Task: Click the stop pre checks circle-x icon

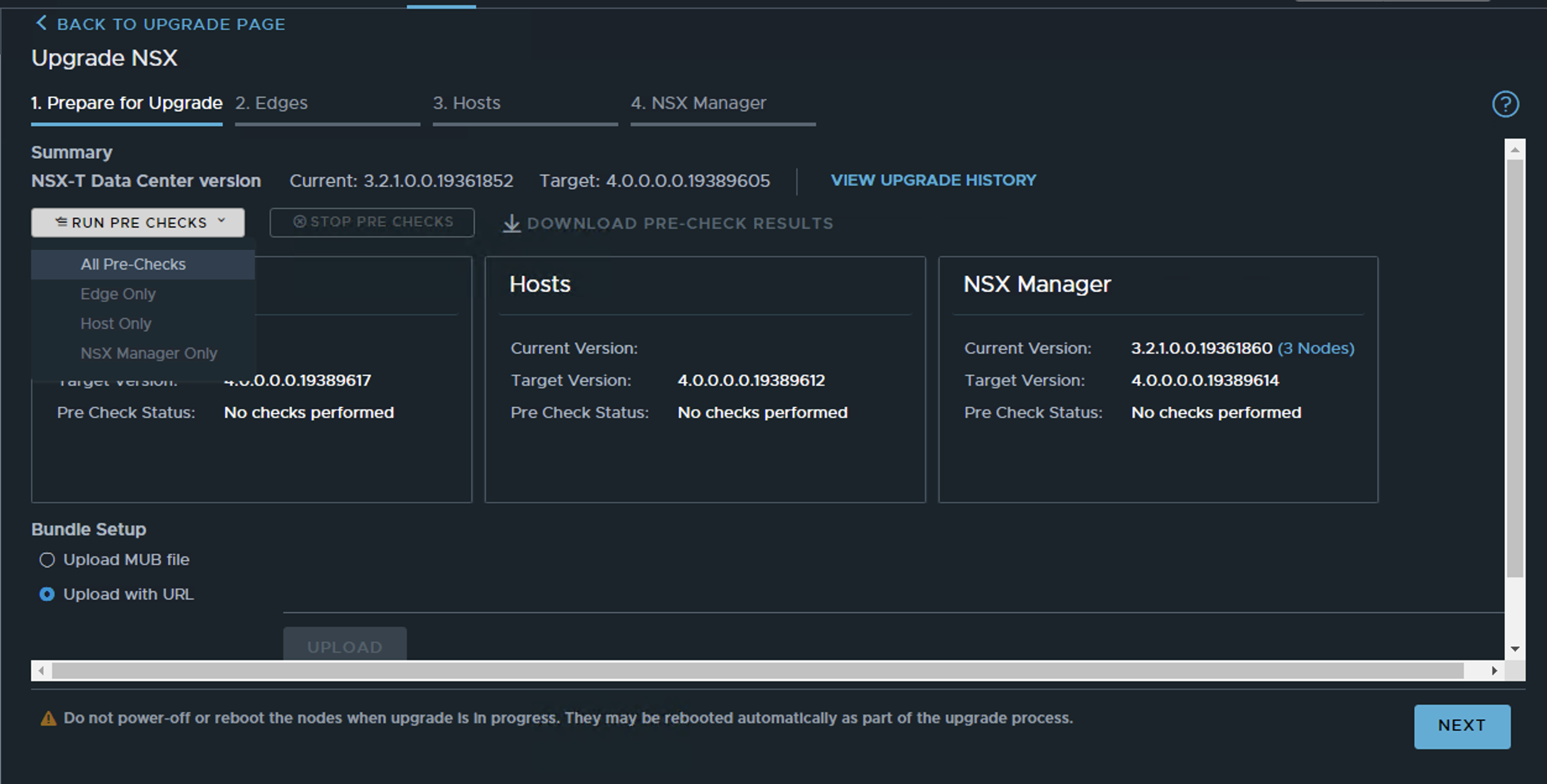Action: (299, 222)
